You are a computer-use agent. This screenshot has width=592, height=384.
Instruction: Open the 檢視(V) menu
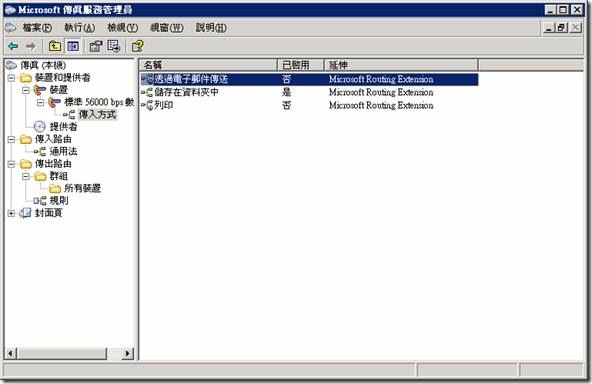(122, 28)
